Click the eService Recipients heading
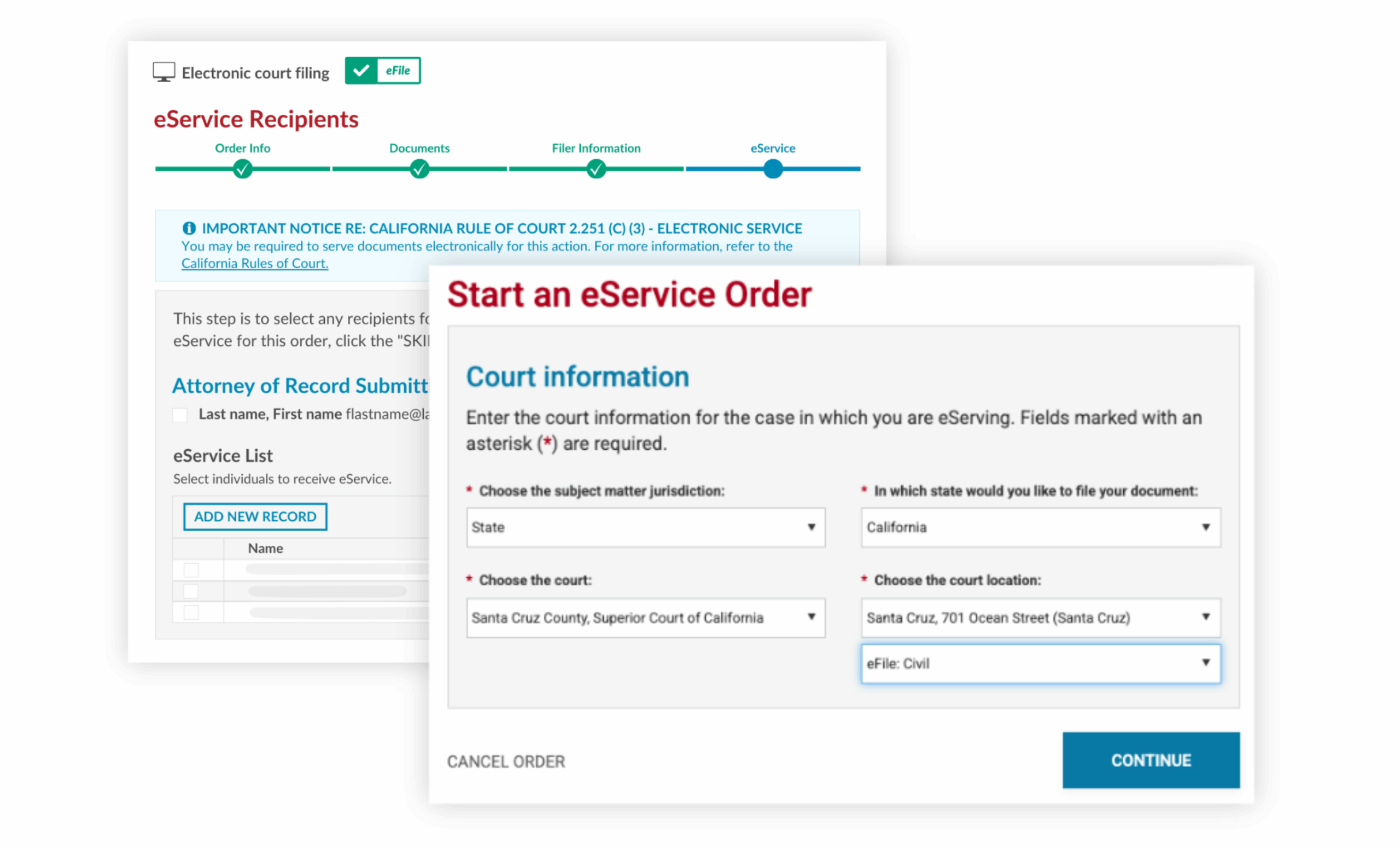 [256, 119]
